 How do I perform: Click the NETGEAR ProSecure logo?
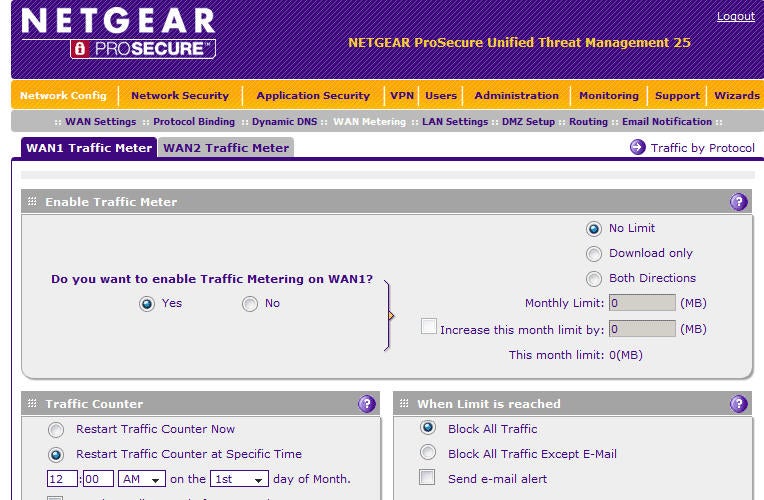(118, 33)
